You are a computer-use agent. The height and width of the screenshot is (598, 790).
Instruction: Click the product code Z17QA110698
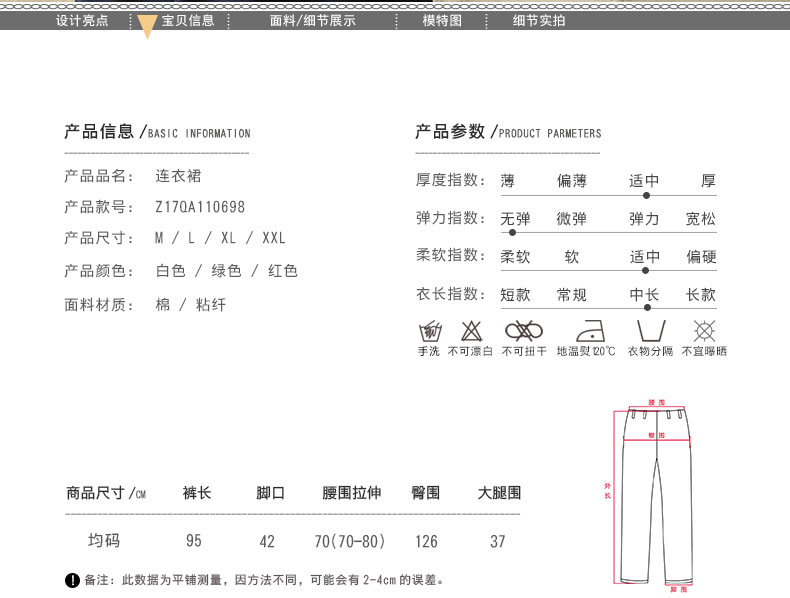(200, 207)
